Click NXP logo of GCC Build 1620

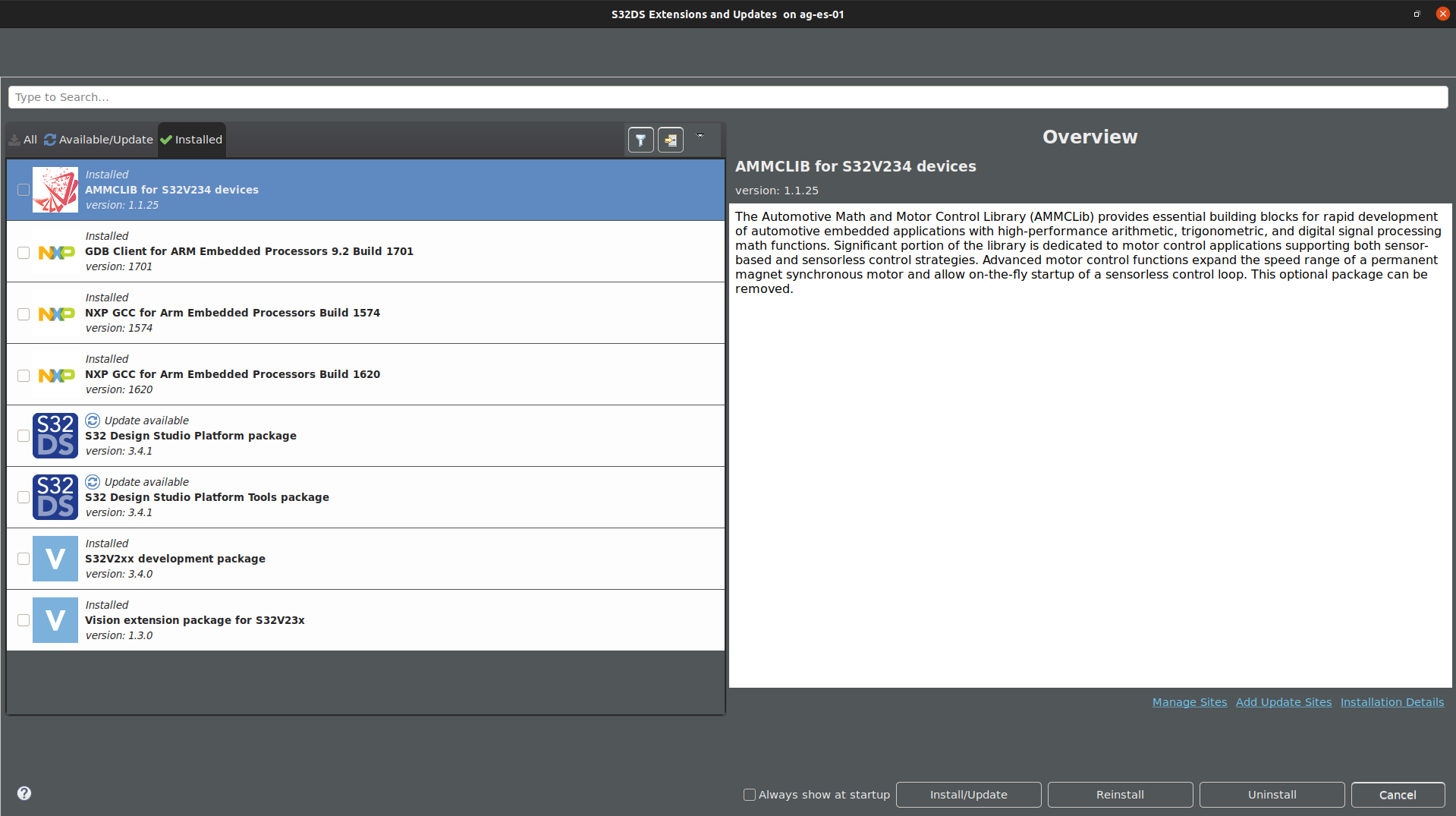click(x=57, y=375)
